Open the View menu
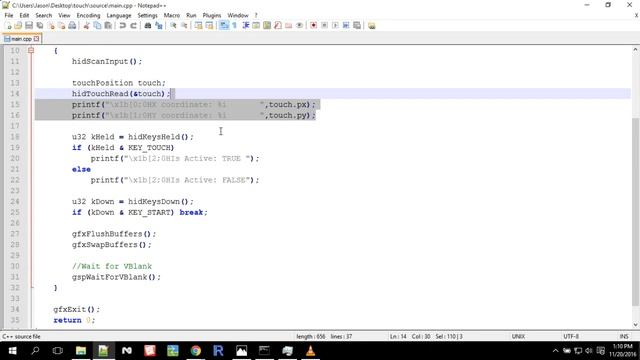This screenshot has height=360, width=640. click(x=64, y=15)
